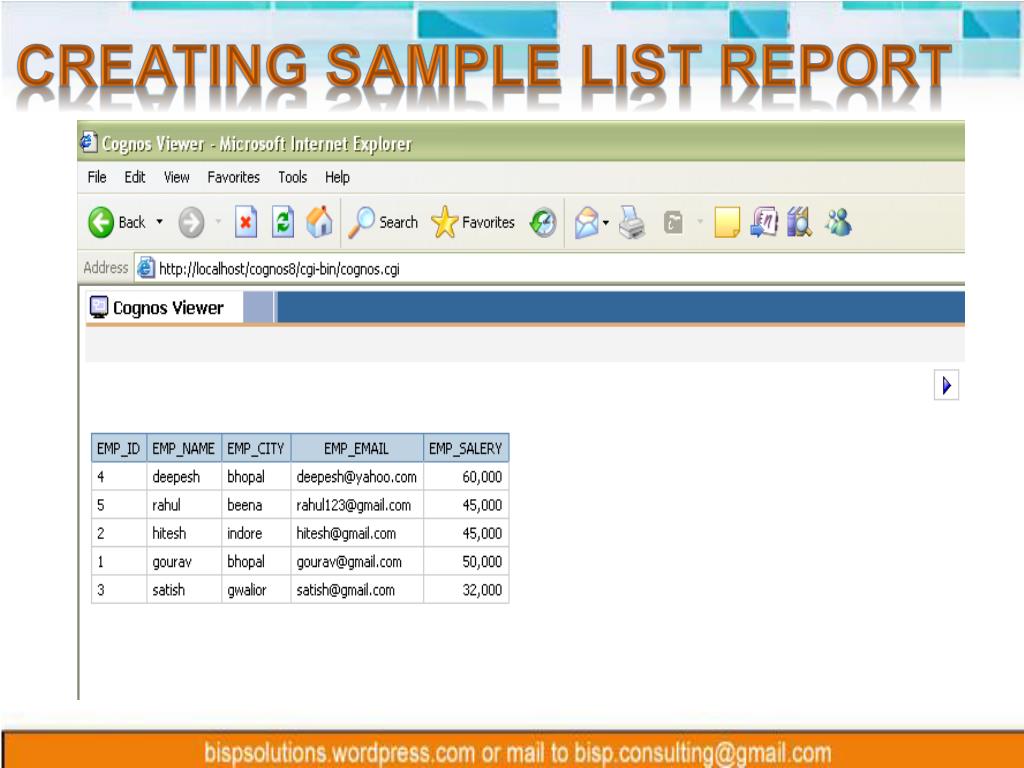Click the email rahul123@gmail.com
Viewport: 1024px width, 768px height.
point(354,505)
